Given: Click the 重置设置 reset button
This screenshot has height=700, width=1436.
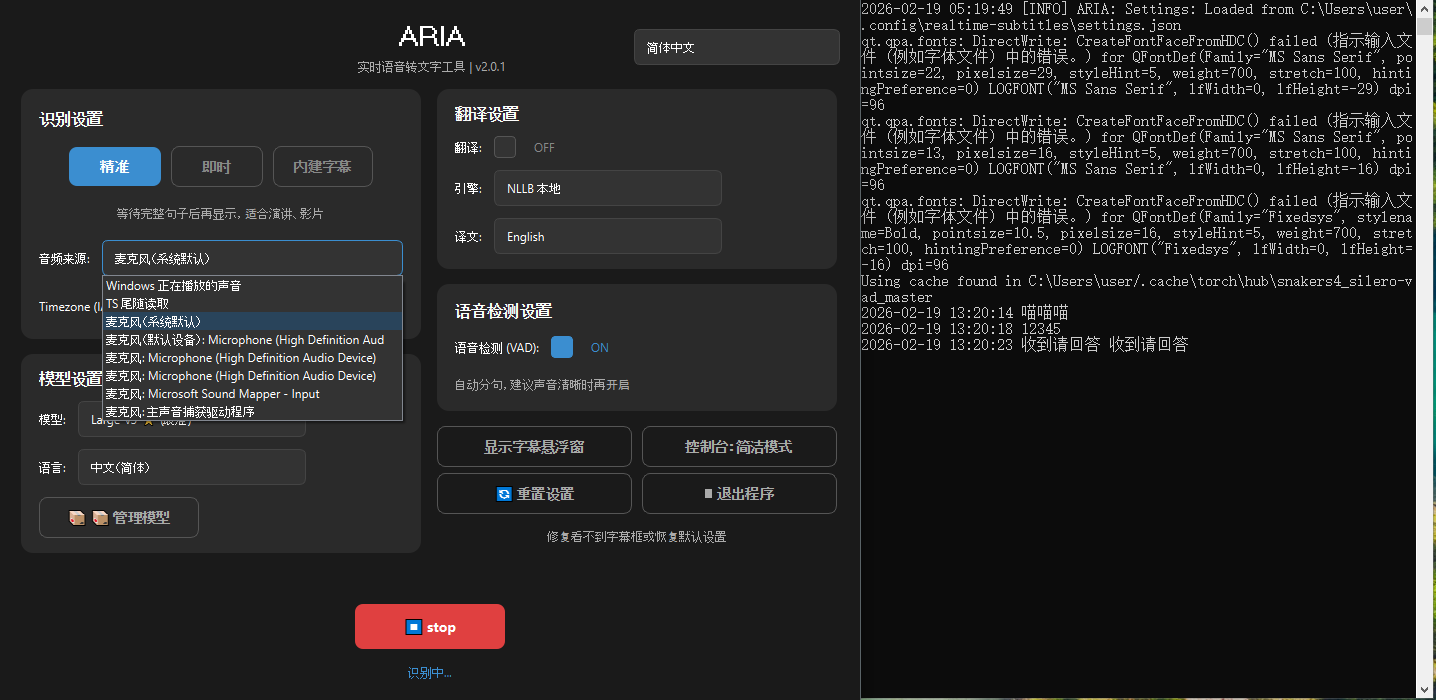Looking at the screenshot, I should (x=534, y=493).
